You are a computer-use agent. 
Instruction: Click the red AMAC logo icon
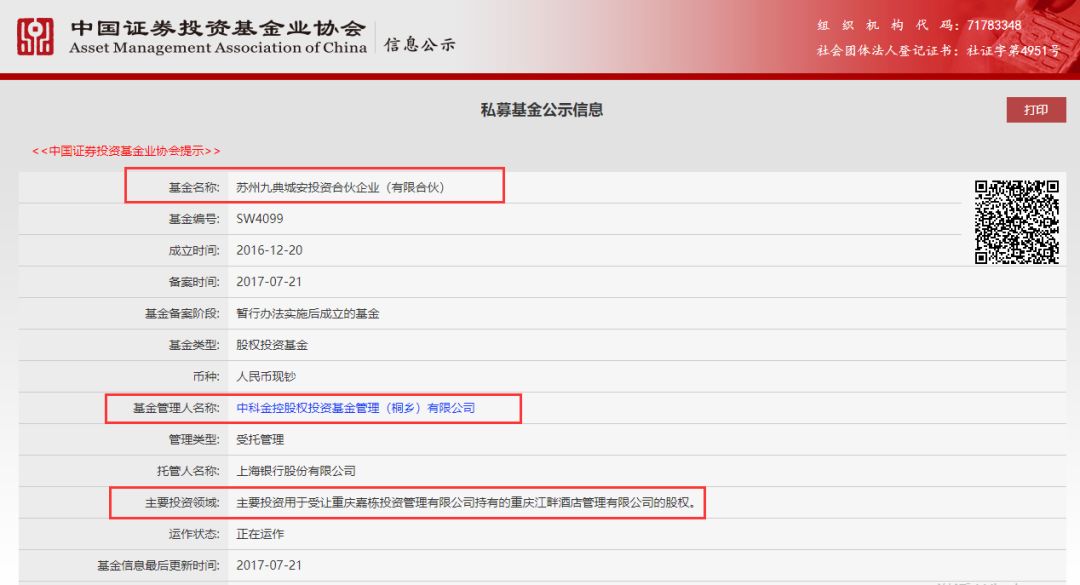pos(36,37)
